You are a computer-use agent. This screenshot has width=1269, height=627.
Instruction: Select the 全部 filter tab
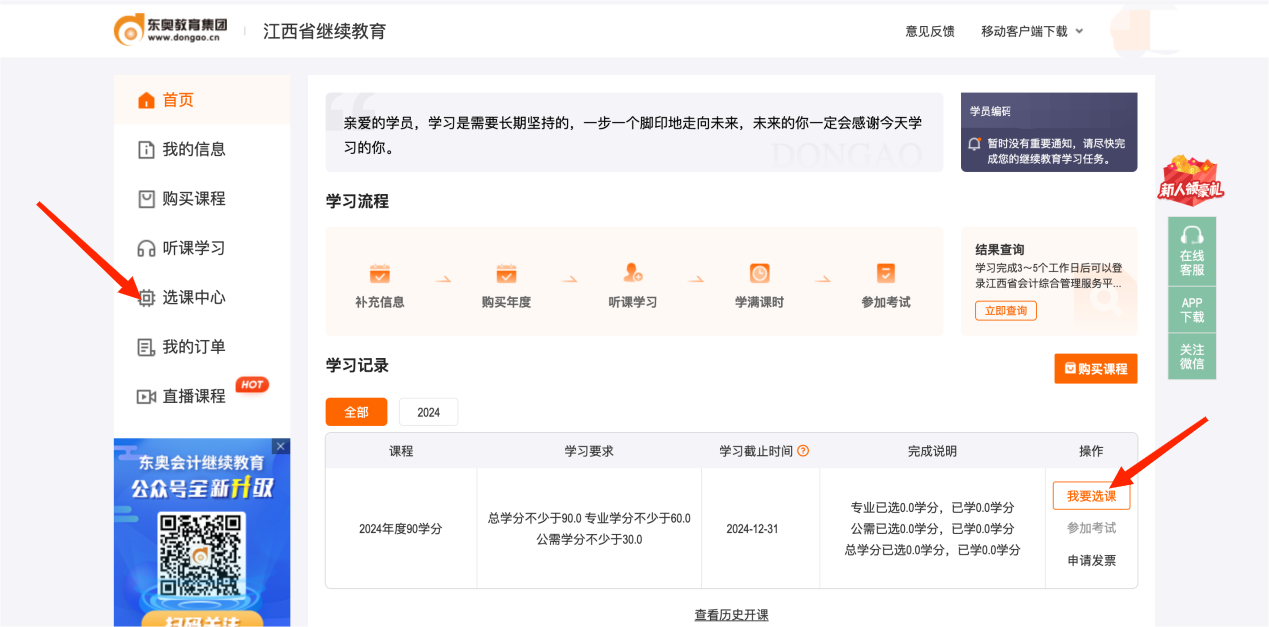356,411
